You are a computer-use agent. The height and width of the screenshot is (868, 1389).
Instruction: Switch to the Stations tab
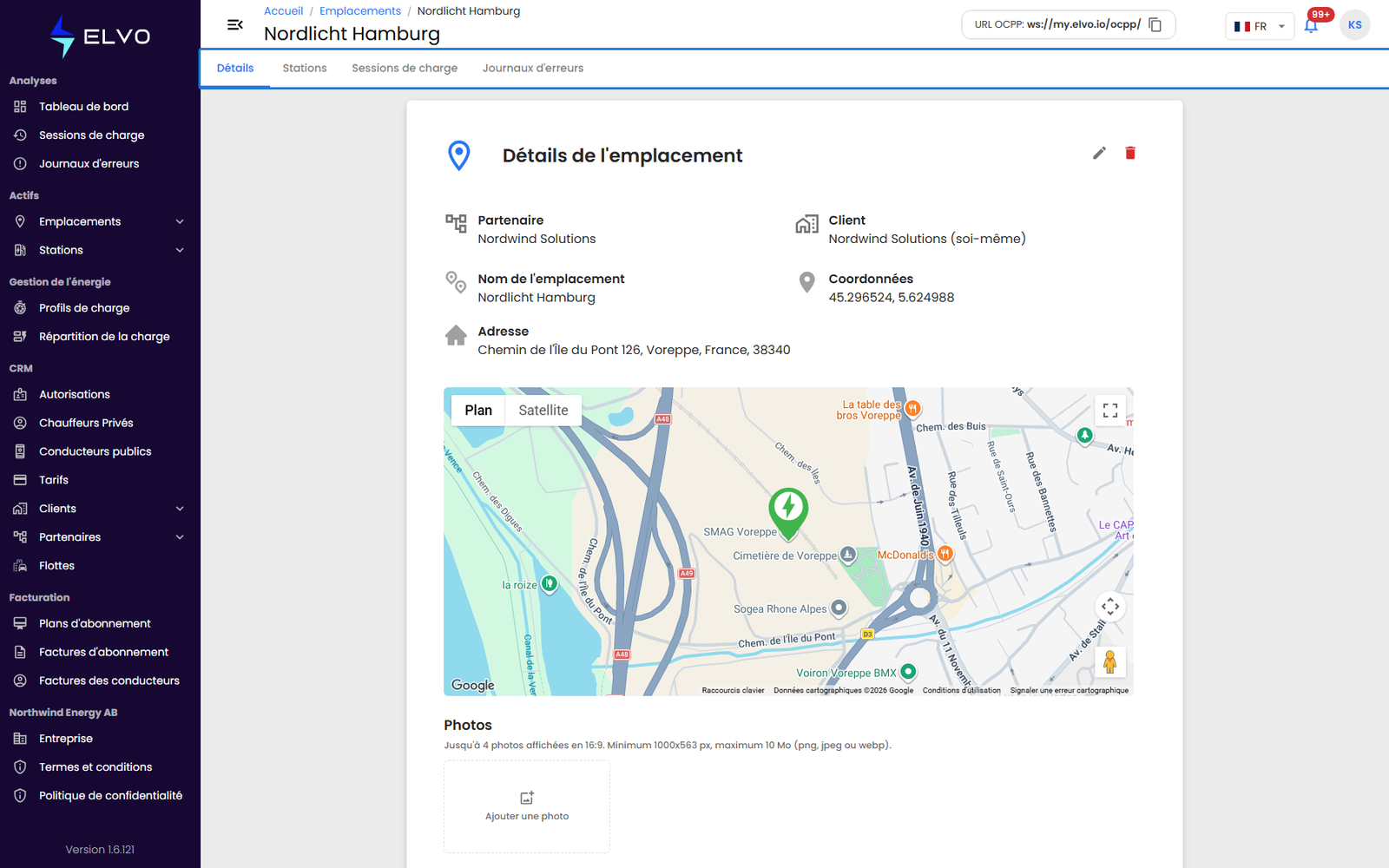305,69
